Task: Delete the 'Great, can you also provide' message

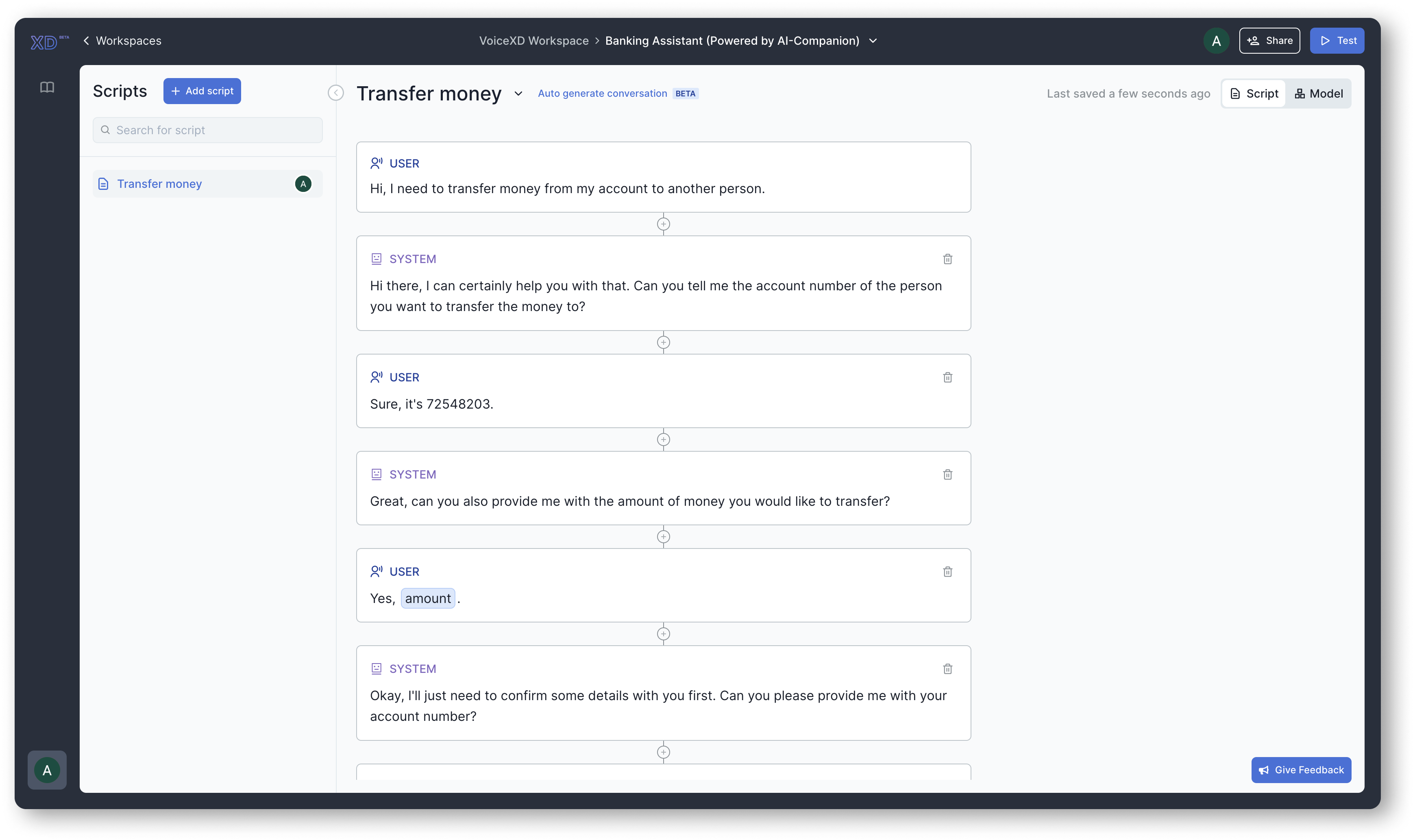Action: coord(947,474)
